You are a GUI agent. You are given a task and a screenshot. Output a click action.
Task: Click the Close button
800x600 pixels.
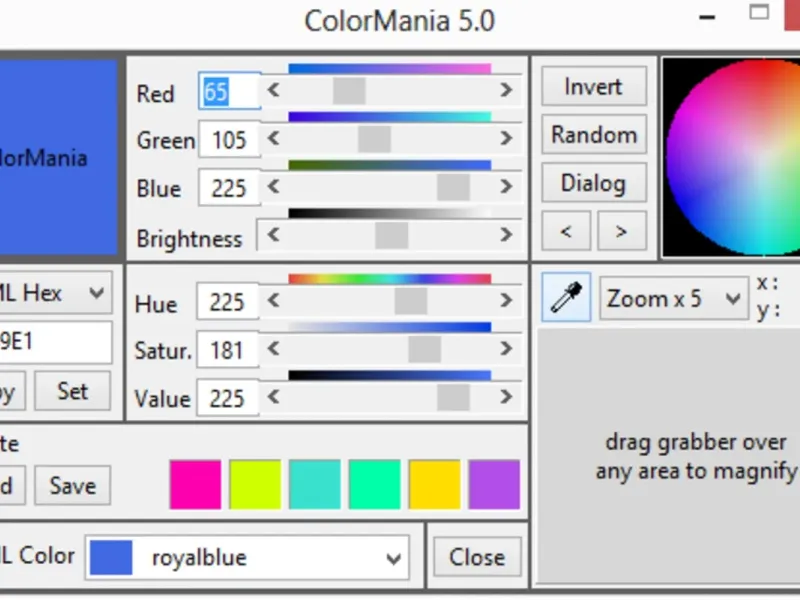click(477, 557)
